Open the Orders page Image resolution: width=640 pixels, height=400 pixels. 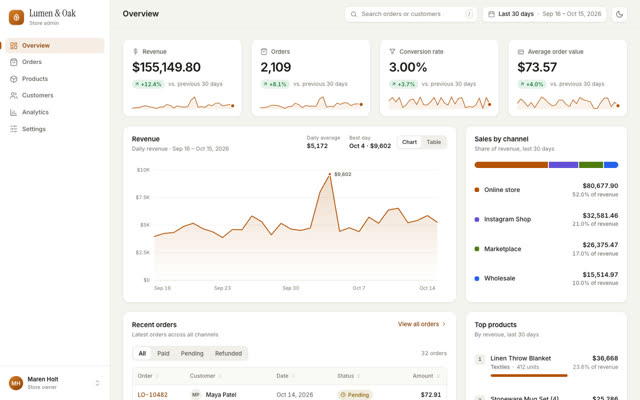coord(55,62)
